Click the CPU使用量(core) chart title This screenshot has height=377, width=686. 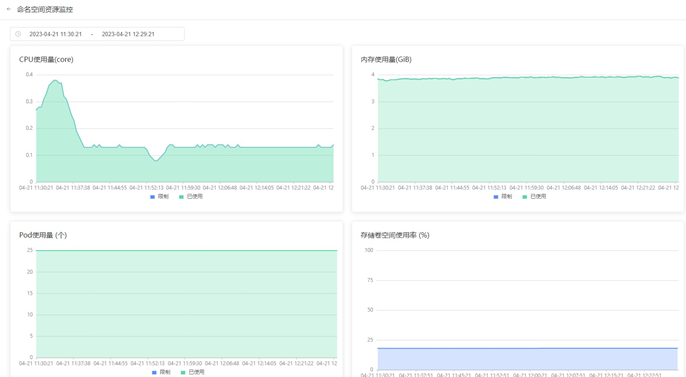point(46,59)
